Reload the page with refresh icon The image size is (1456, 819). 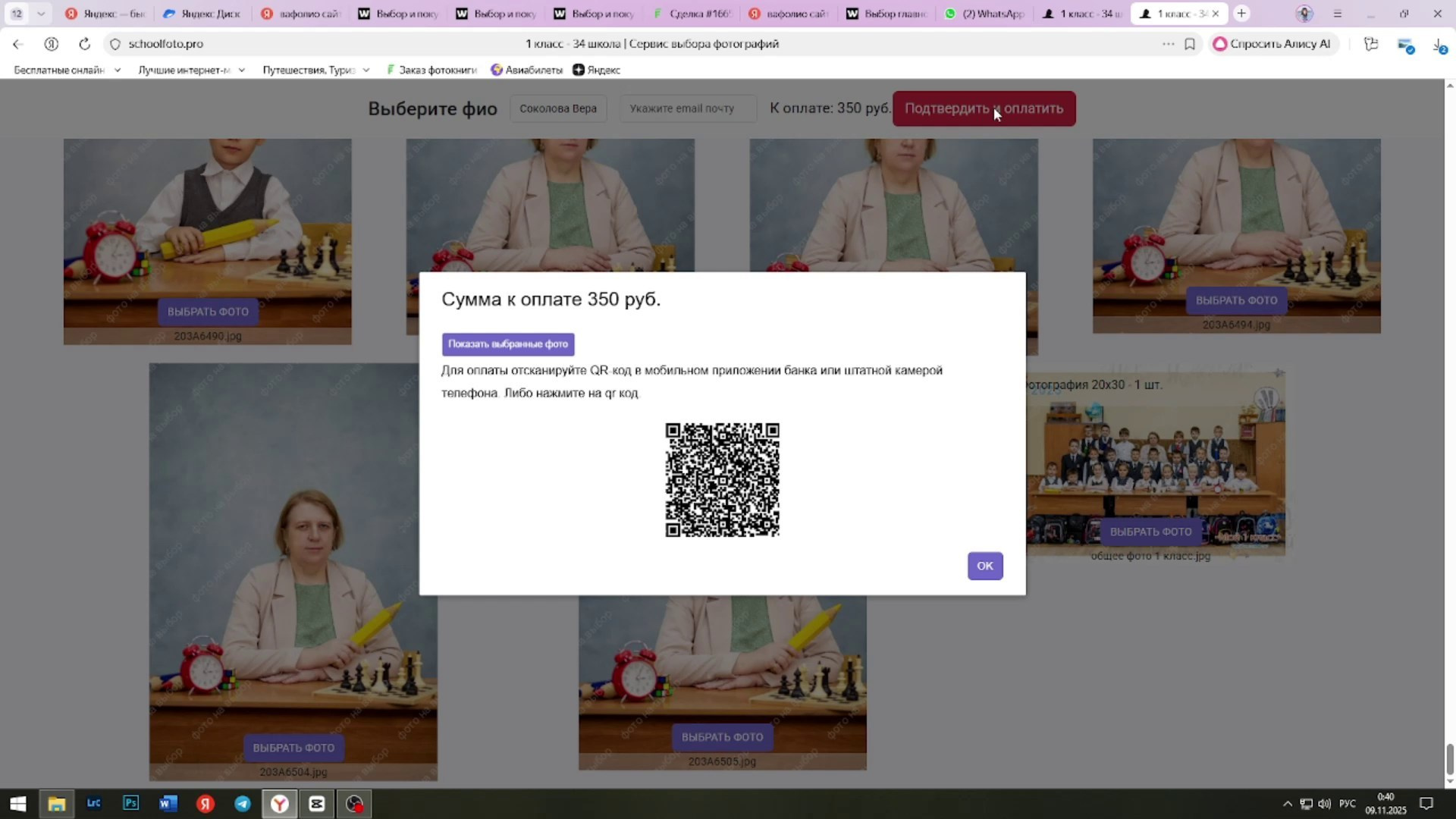tap(84, 44)
